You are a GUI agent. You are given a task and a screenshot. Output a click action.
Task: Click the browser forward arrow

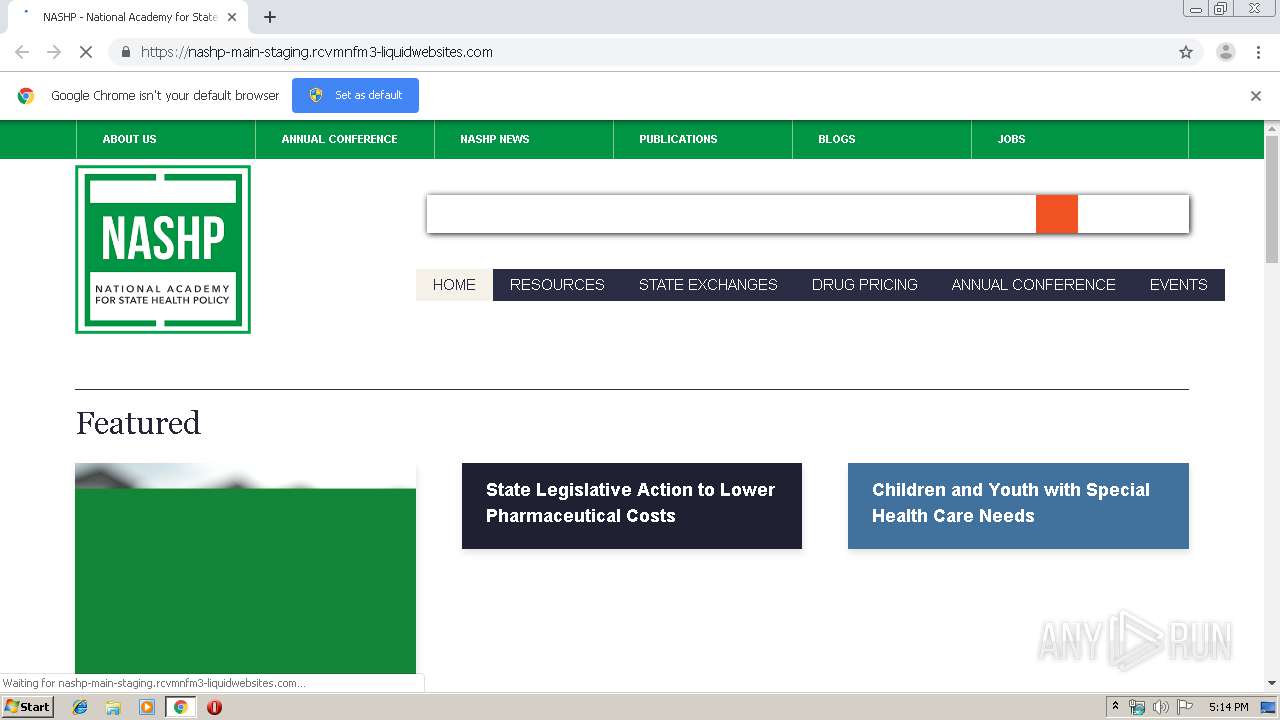tap(54, 52)
